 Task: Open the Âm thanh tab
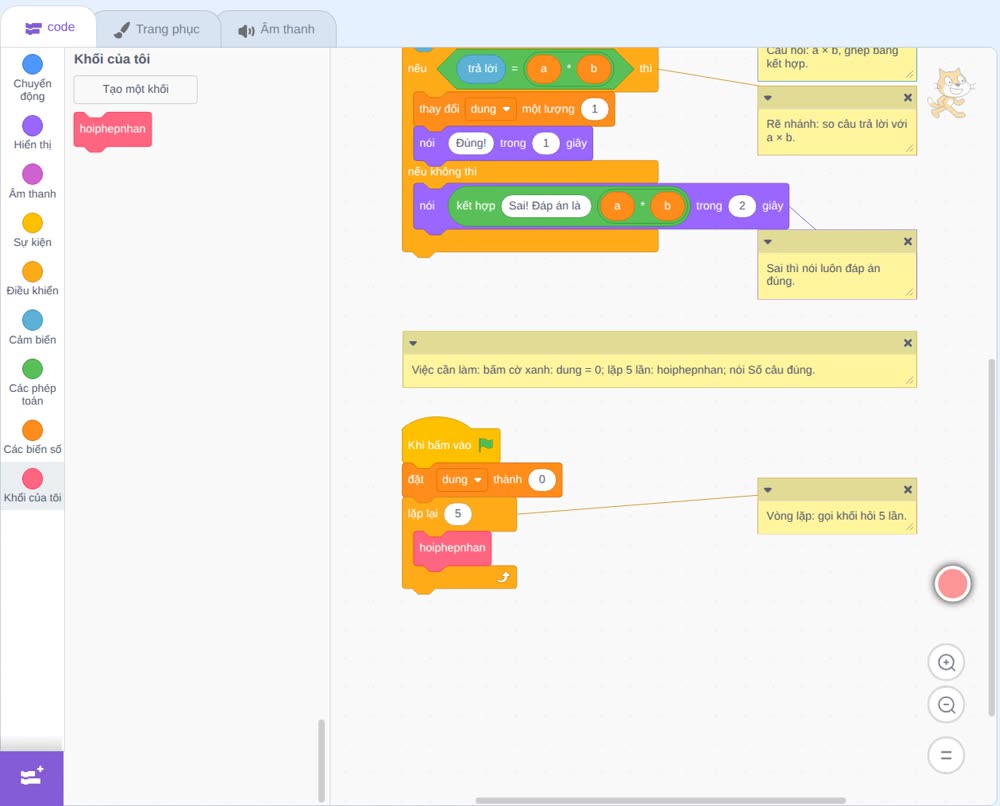point(277,29)
